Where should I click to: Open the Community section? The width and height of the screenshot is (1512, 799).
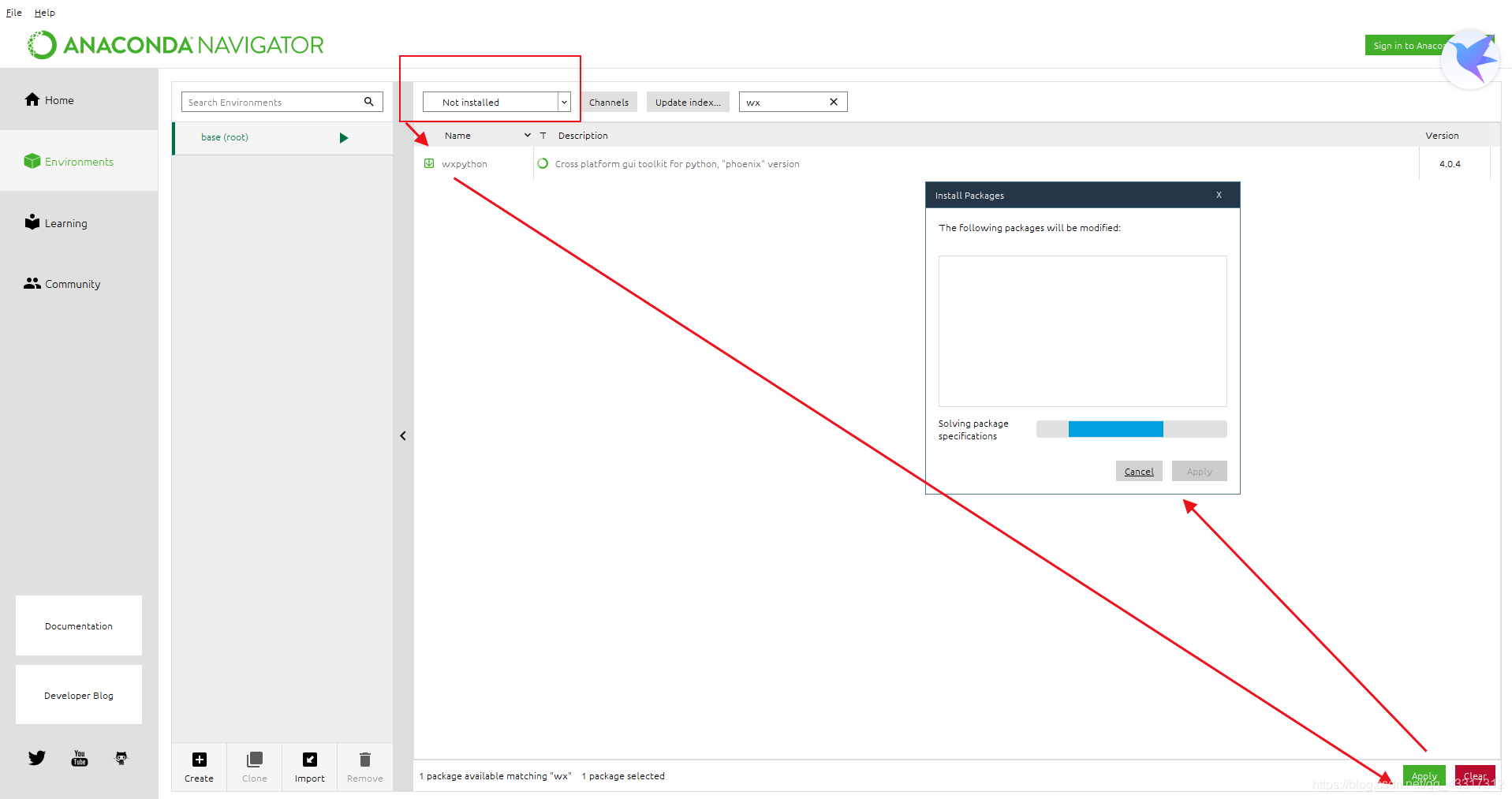79,283
